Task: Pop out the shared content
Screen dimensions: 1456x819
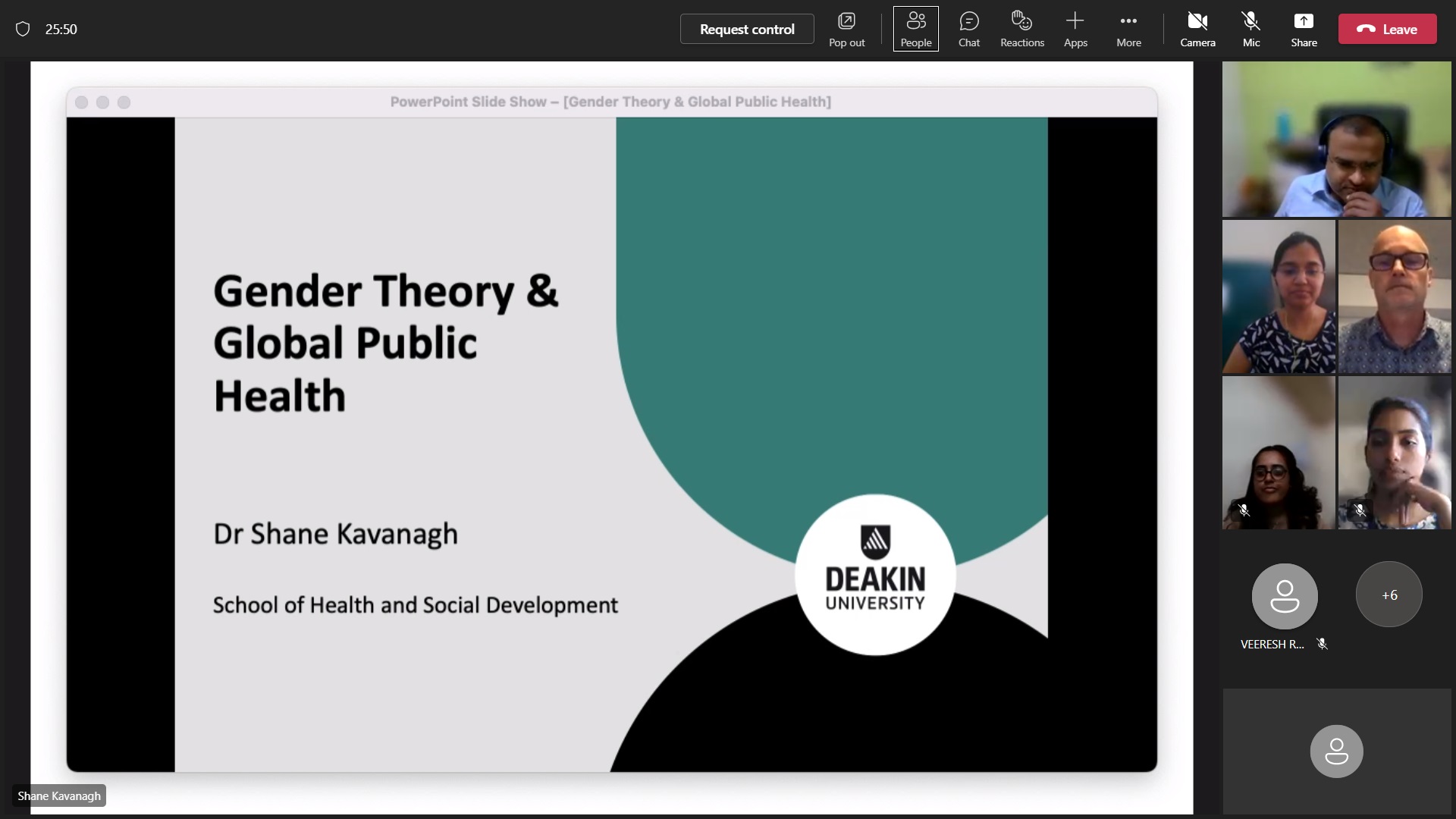Action: [x=847, y=29]
